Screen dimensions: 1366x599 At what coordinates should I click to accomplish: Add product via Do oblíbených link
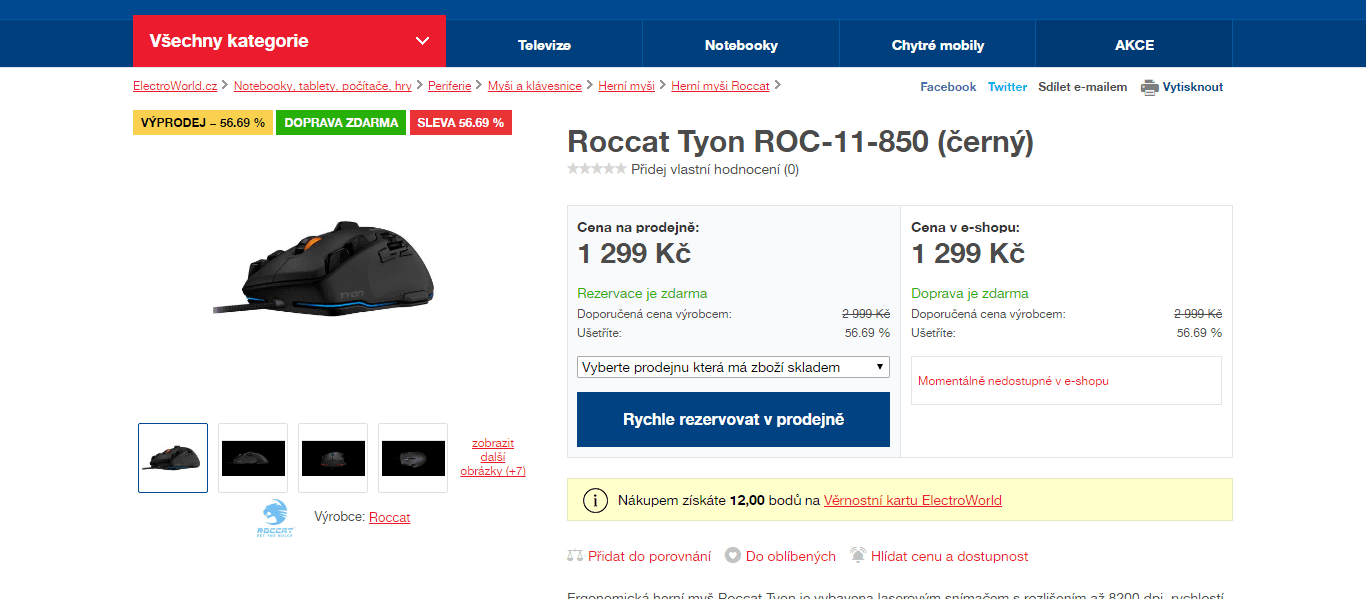click(x=791, y=556)
